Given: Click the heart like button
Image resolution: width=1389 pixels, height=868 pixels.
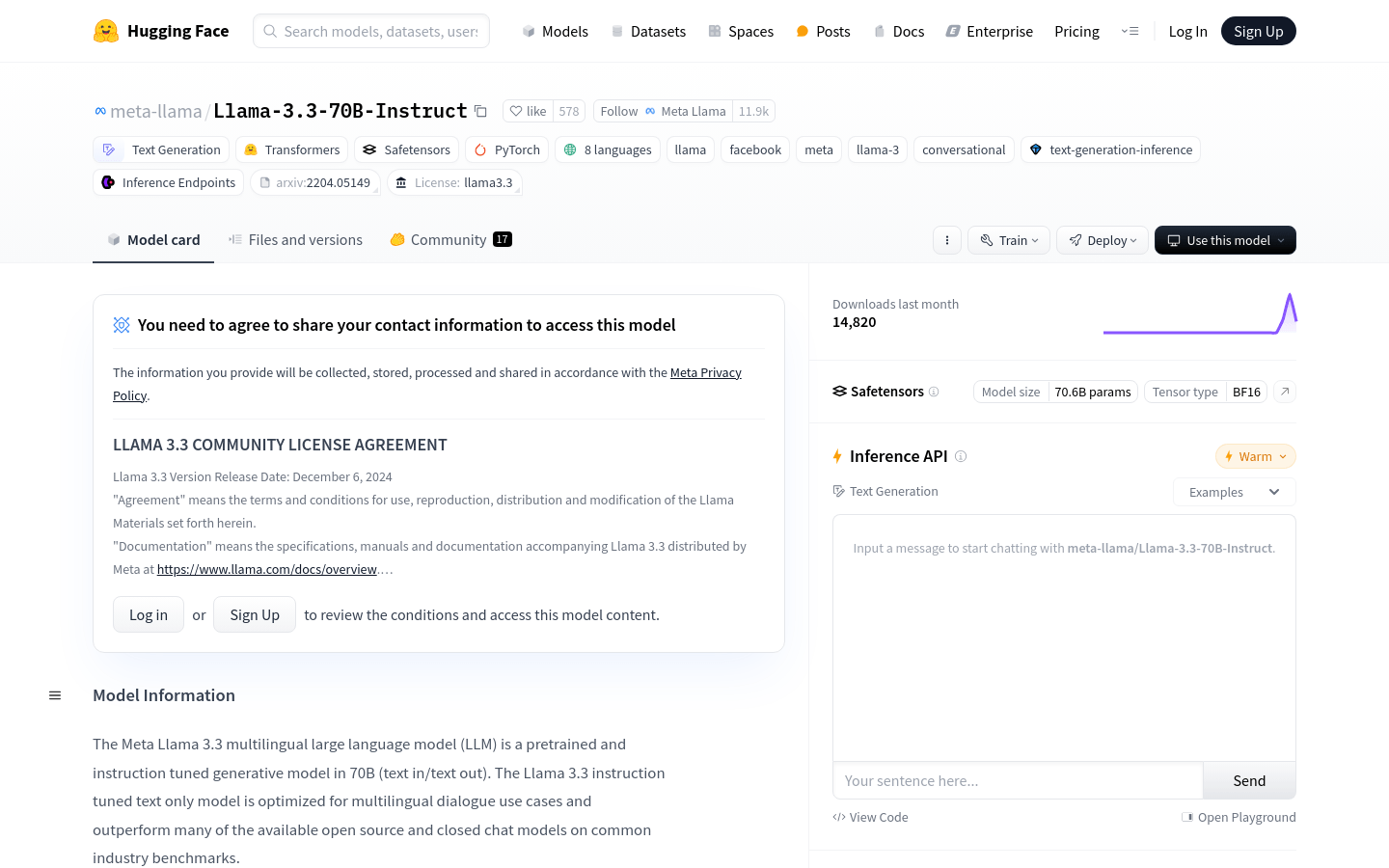Looking at the screenshot, I should (528, 111).
